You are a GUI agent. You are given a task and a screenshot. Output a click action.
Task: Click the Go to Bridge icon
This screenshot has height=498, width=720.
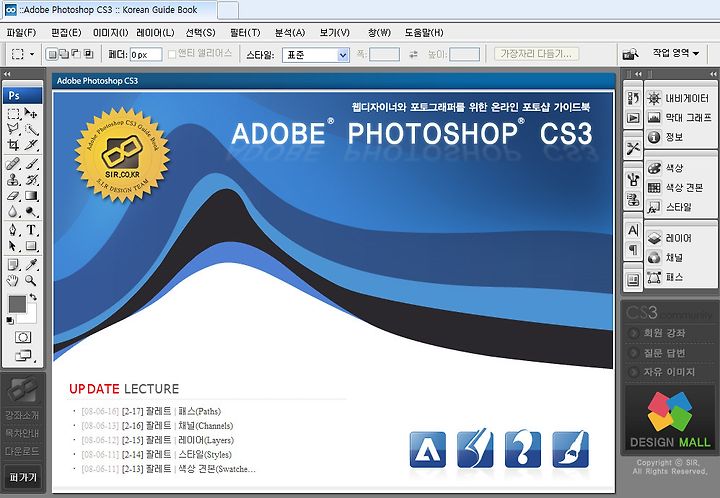pos(630,55)
